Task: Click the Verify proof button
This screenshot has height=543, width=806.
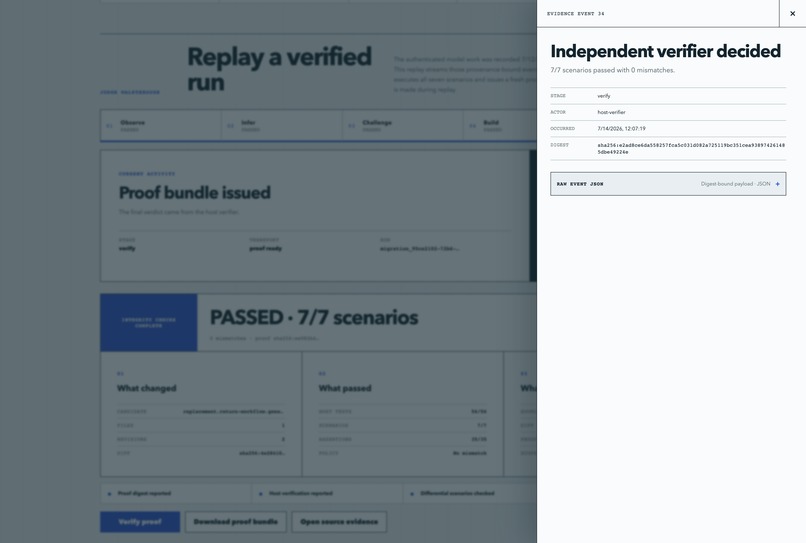Action: pyautogui.click(x=140, y=521)
